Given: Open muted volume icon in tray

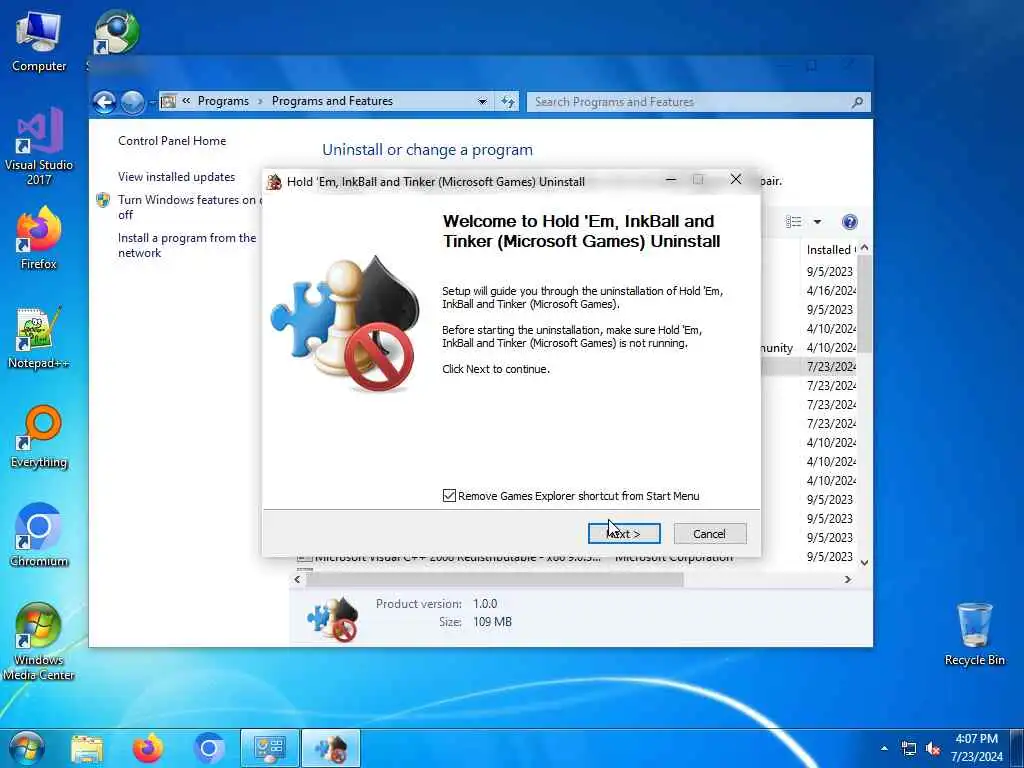Looking at the screenshot, I should (x=933, y=748).
